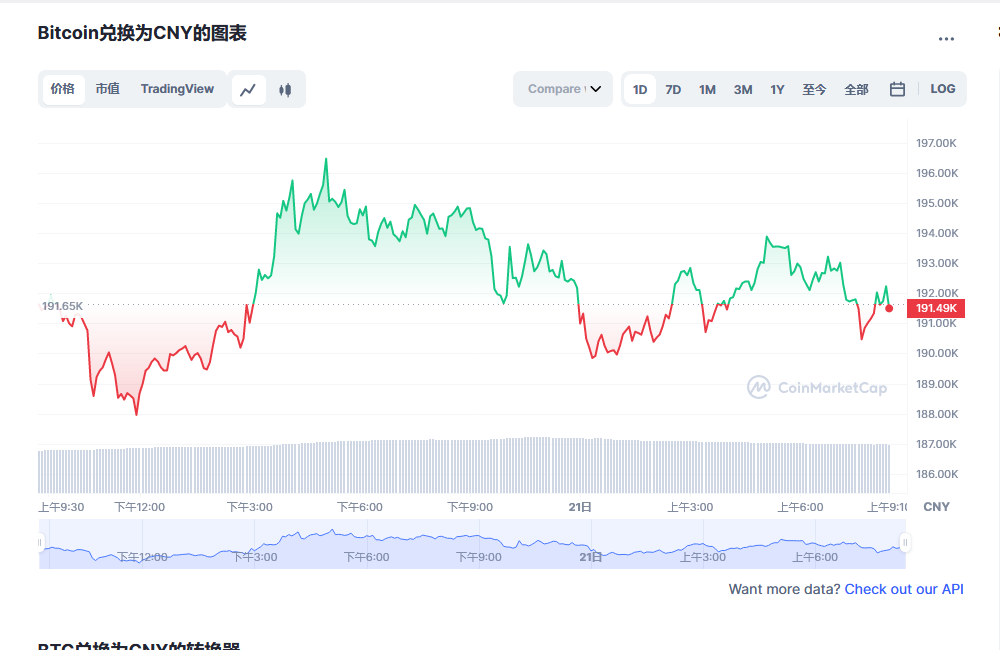
Task: Open the three-dot more options menu
Action: tap(945, 38)
